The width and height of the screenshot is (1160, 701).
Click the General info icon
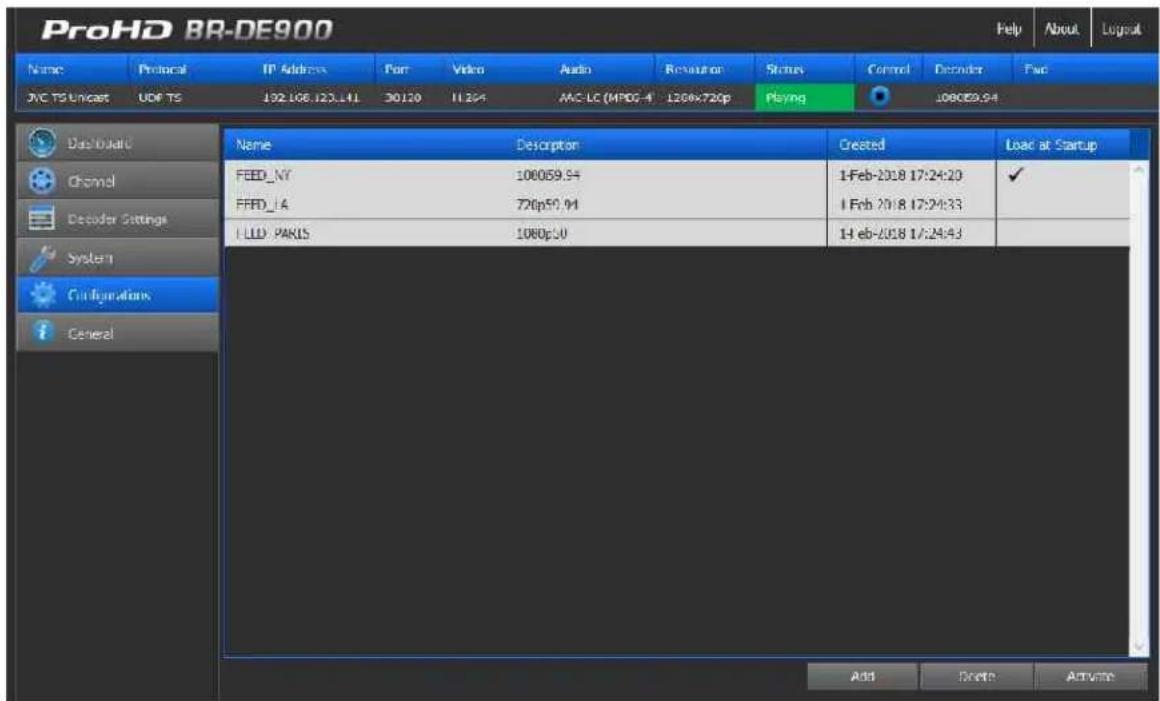[42, 333]
